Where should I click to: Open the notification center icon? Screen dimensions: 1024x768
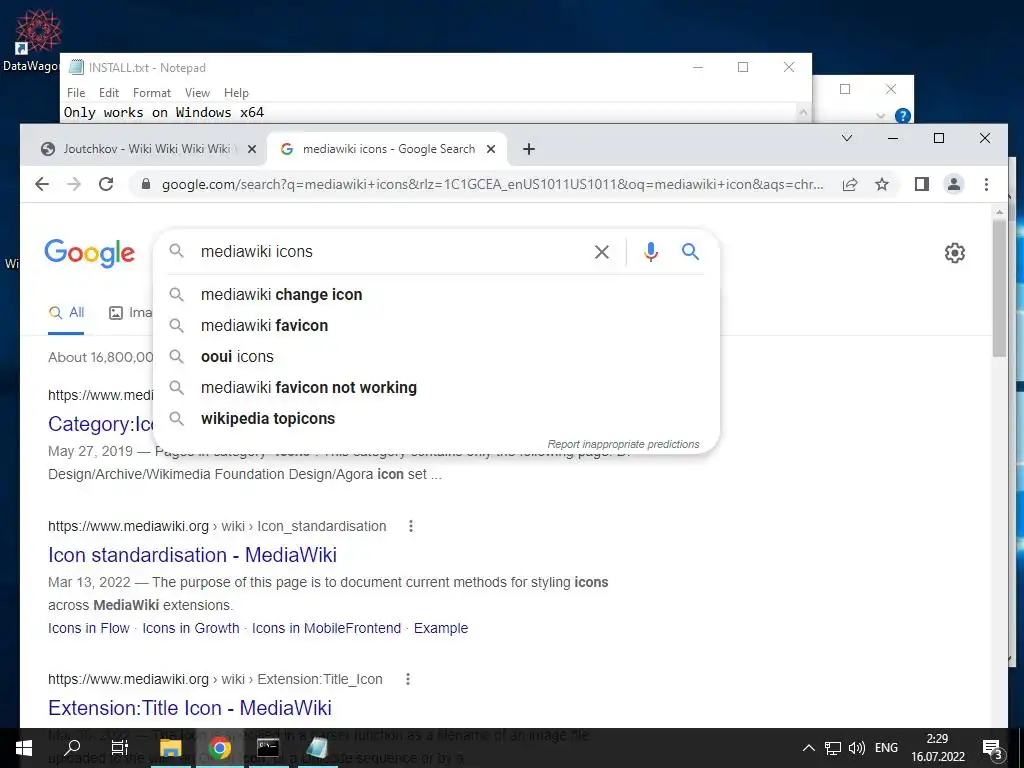tap(993, 749)
